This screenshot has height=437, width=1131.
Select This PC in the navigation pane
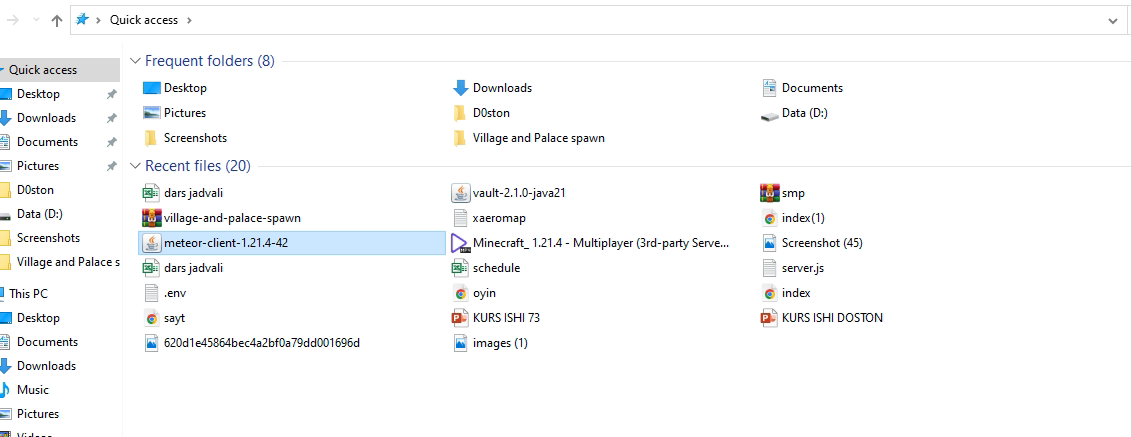28,293
